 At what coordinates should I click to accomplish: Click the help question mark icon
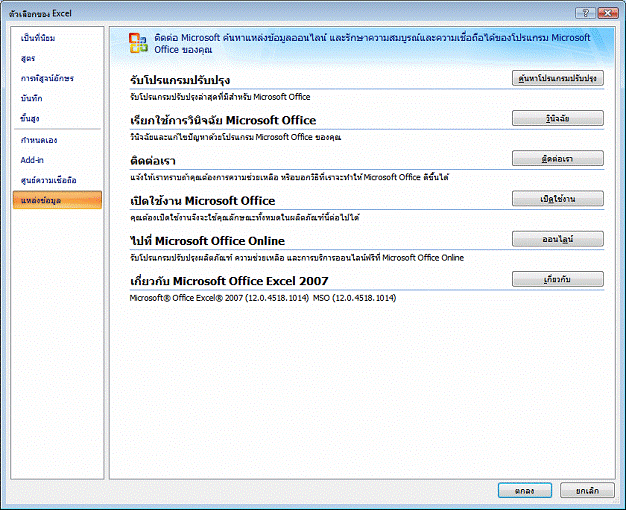pos(585,13)
